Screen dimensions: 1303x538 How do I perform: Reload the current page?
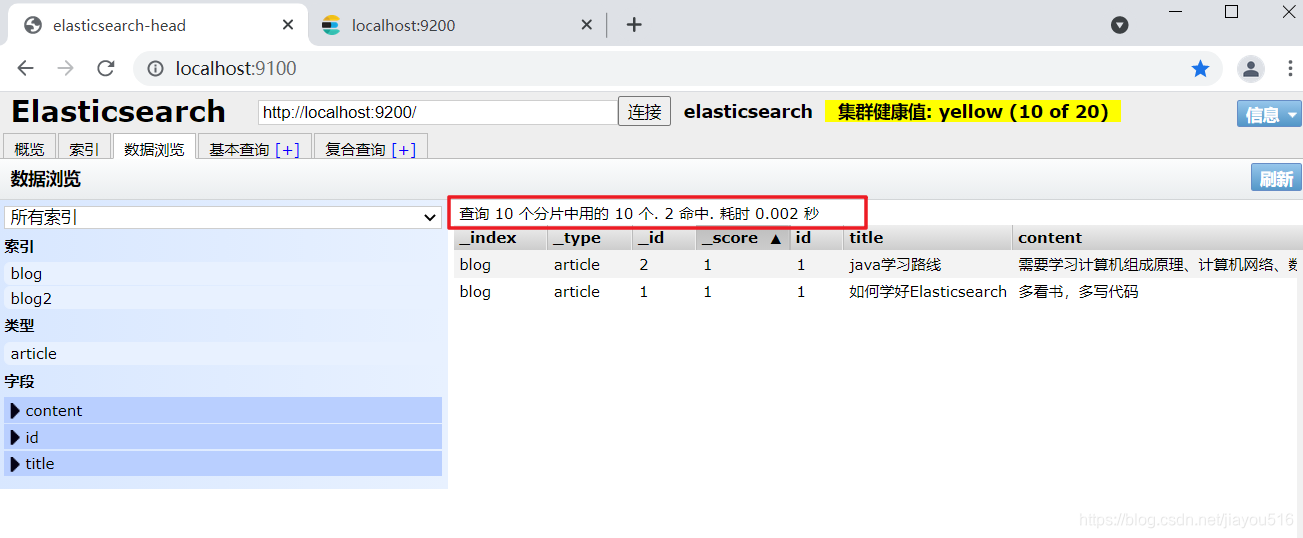(x=106, y=68)
